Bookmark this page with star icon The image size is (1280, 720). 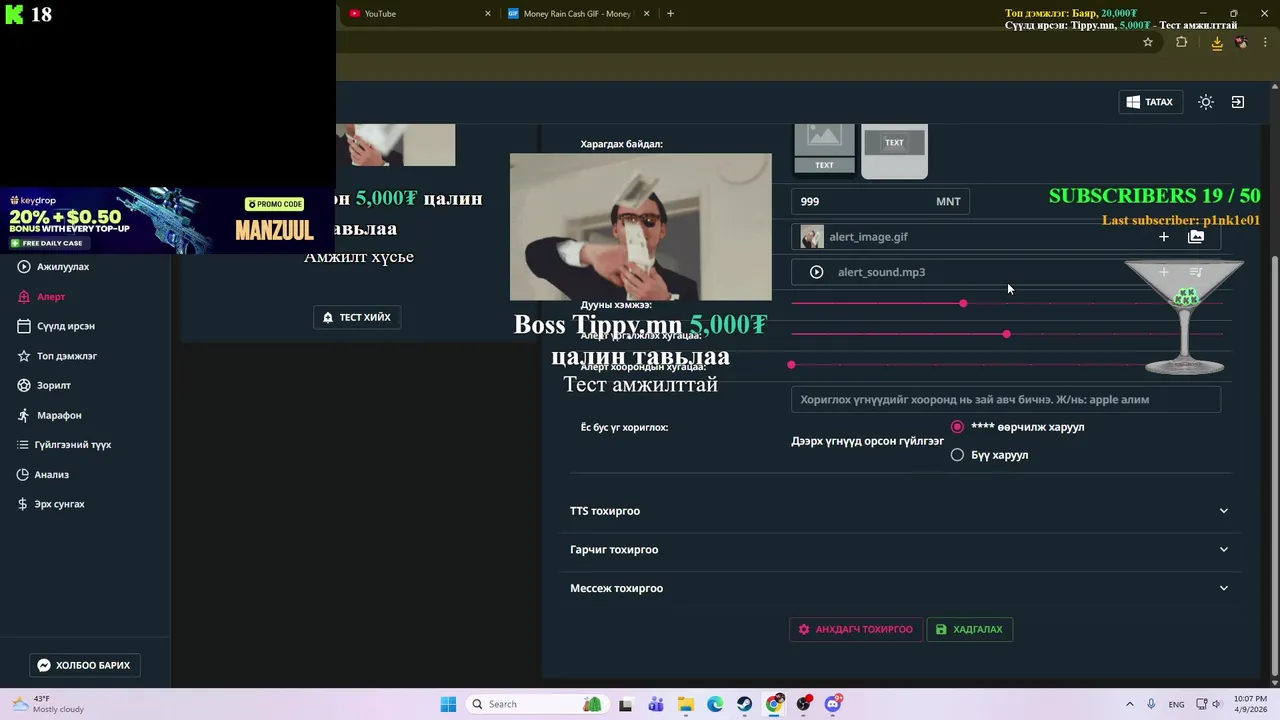[1148, 42]
